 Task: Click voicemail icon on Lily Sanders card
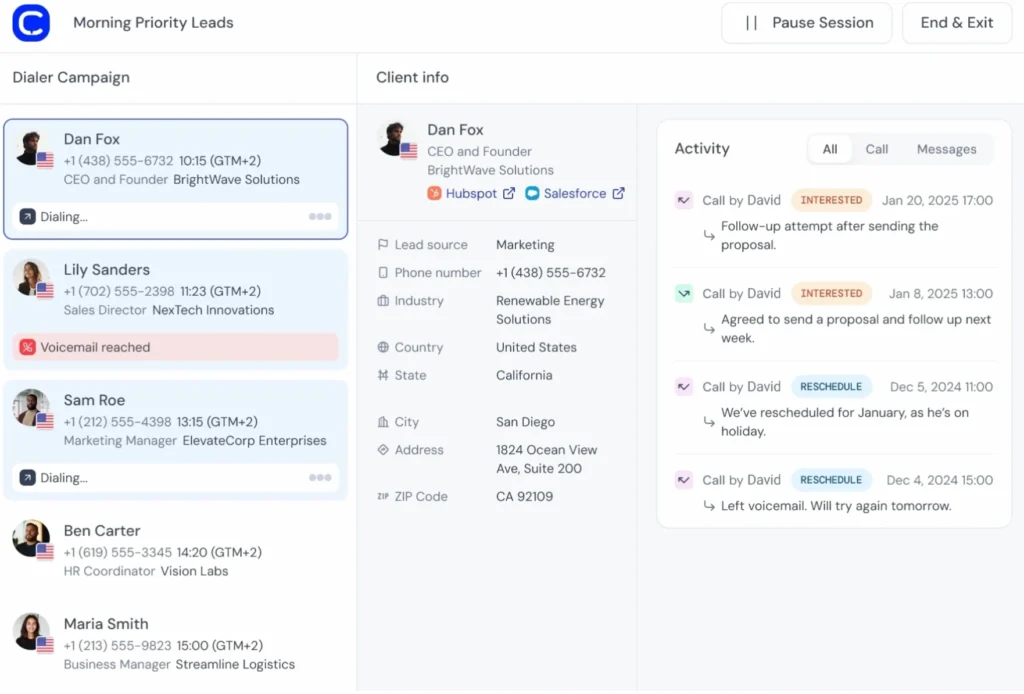[27, 347]
